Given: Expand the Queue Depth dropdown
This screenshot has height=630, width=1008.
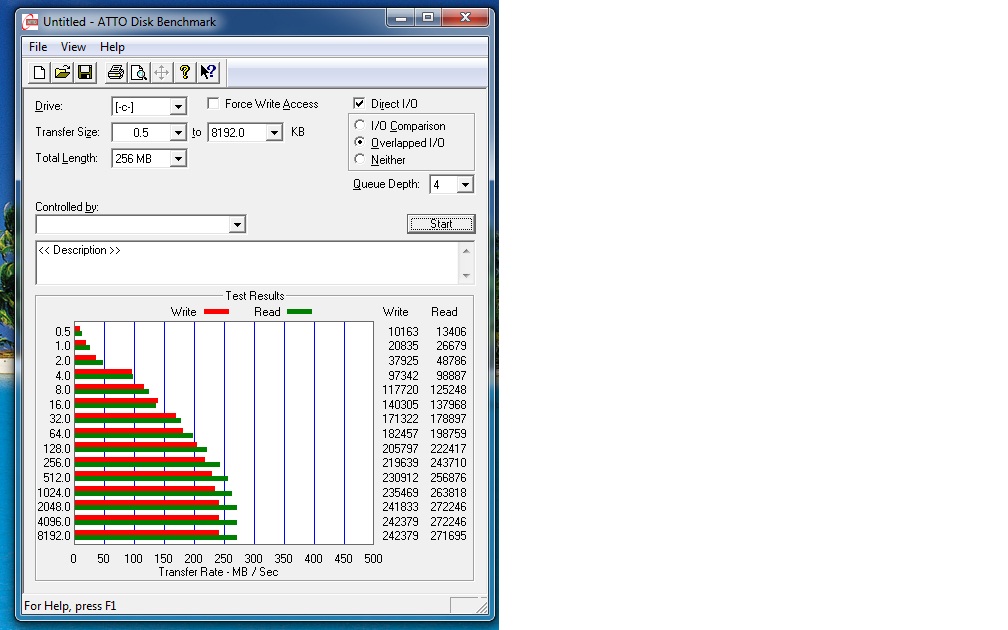Looking at the screenshot, I should pos(465,185).
